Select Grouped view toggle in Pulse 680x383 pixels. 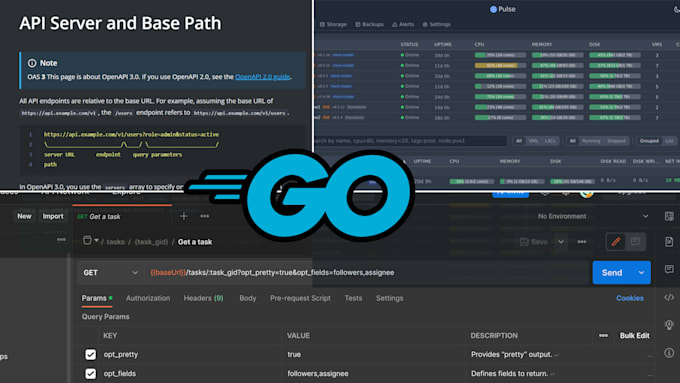(x=649, y=141)
